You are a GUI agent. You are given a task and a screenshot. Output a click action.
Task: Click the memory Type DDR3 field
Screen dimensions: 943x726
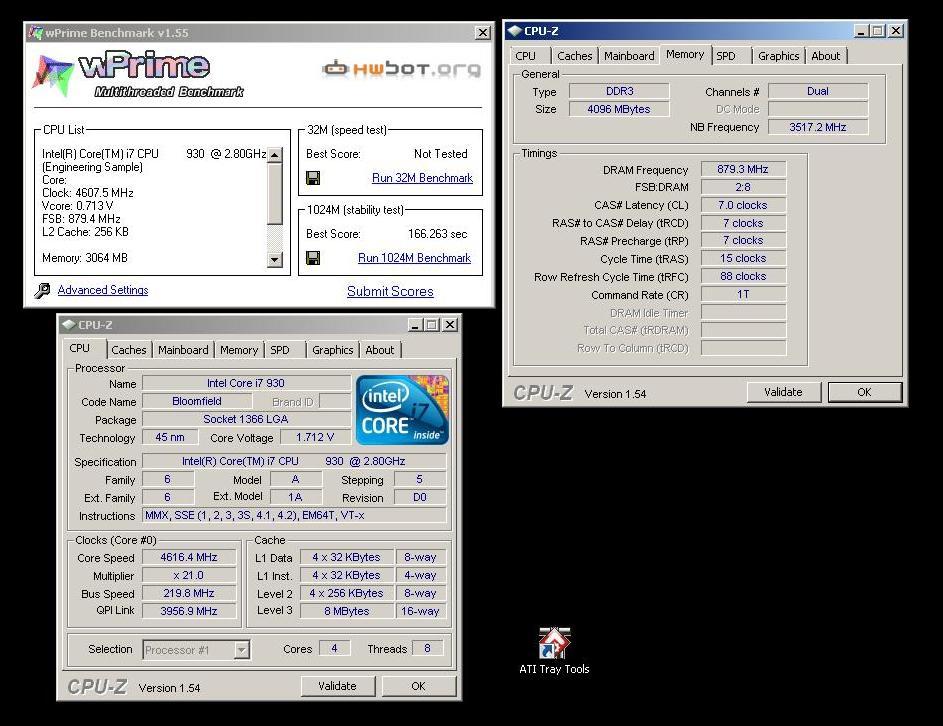click(x=619, y=91)
